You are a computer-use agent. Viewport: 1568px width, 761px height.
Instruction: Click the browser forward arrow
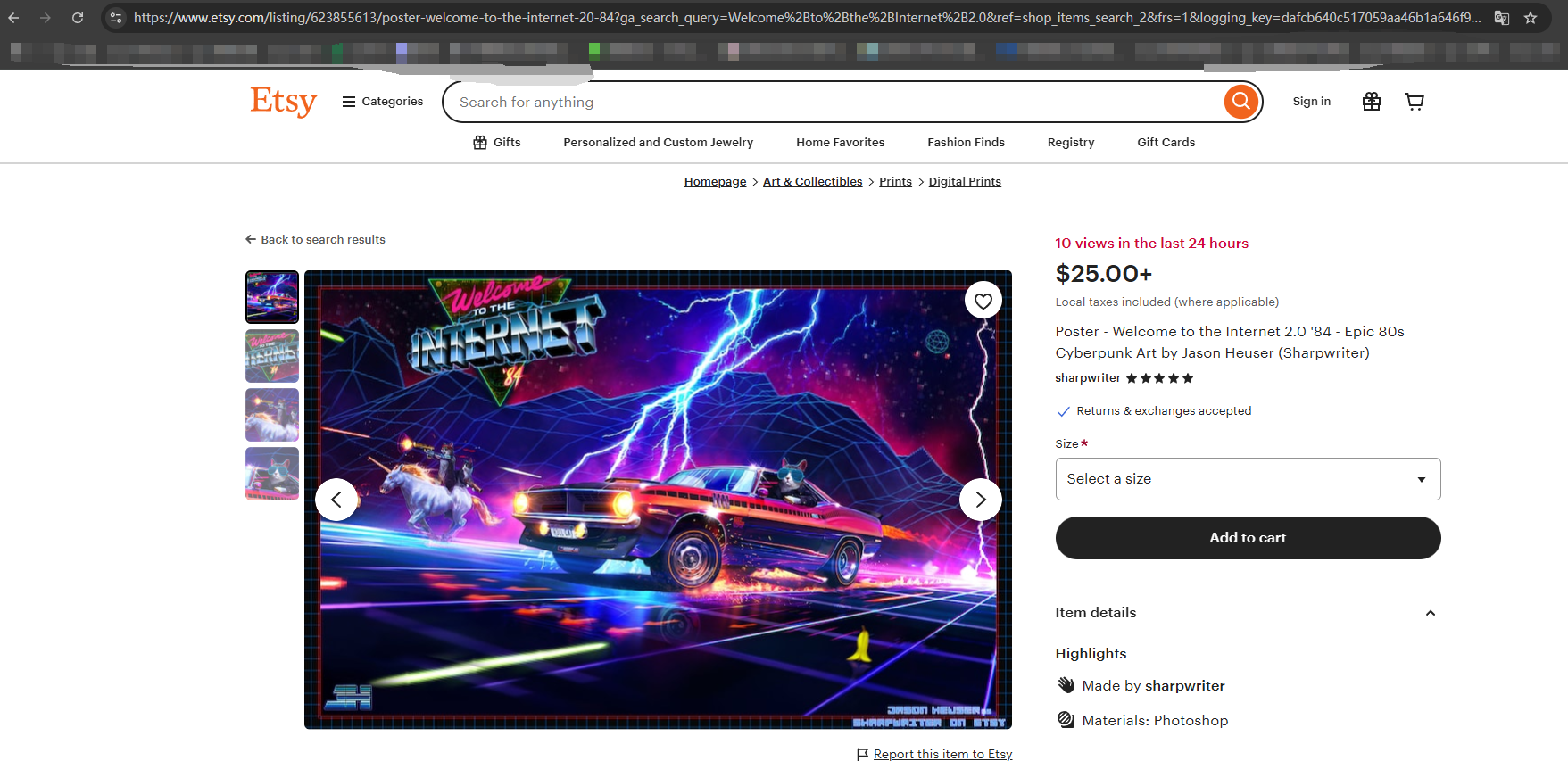pyautogui.click(x=46, y=18)
